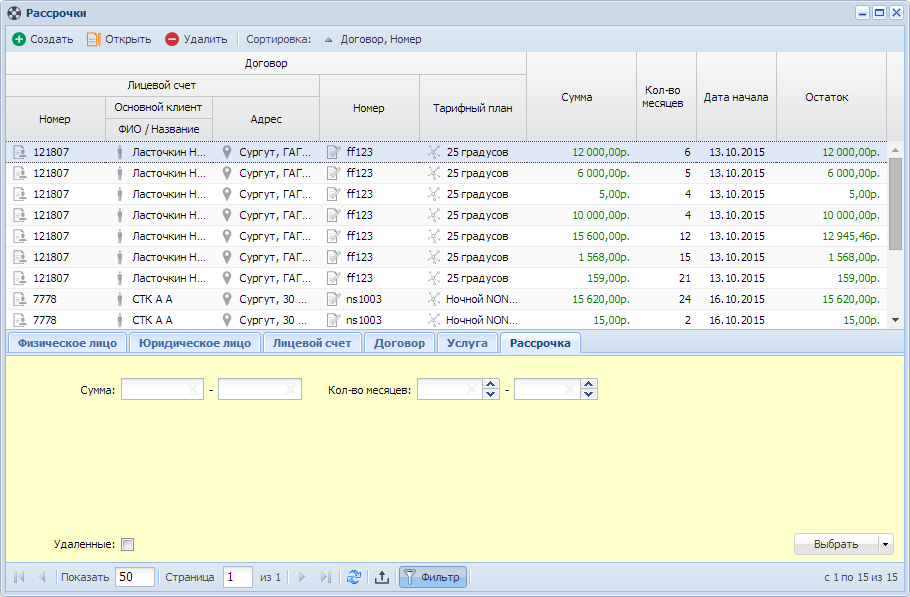Image resolution: width=910 pixels, height=597 pixels.
Task: Click the Страница number field
Action: [x=237, y=577]
